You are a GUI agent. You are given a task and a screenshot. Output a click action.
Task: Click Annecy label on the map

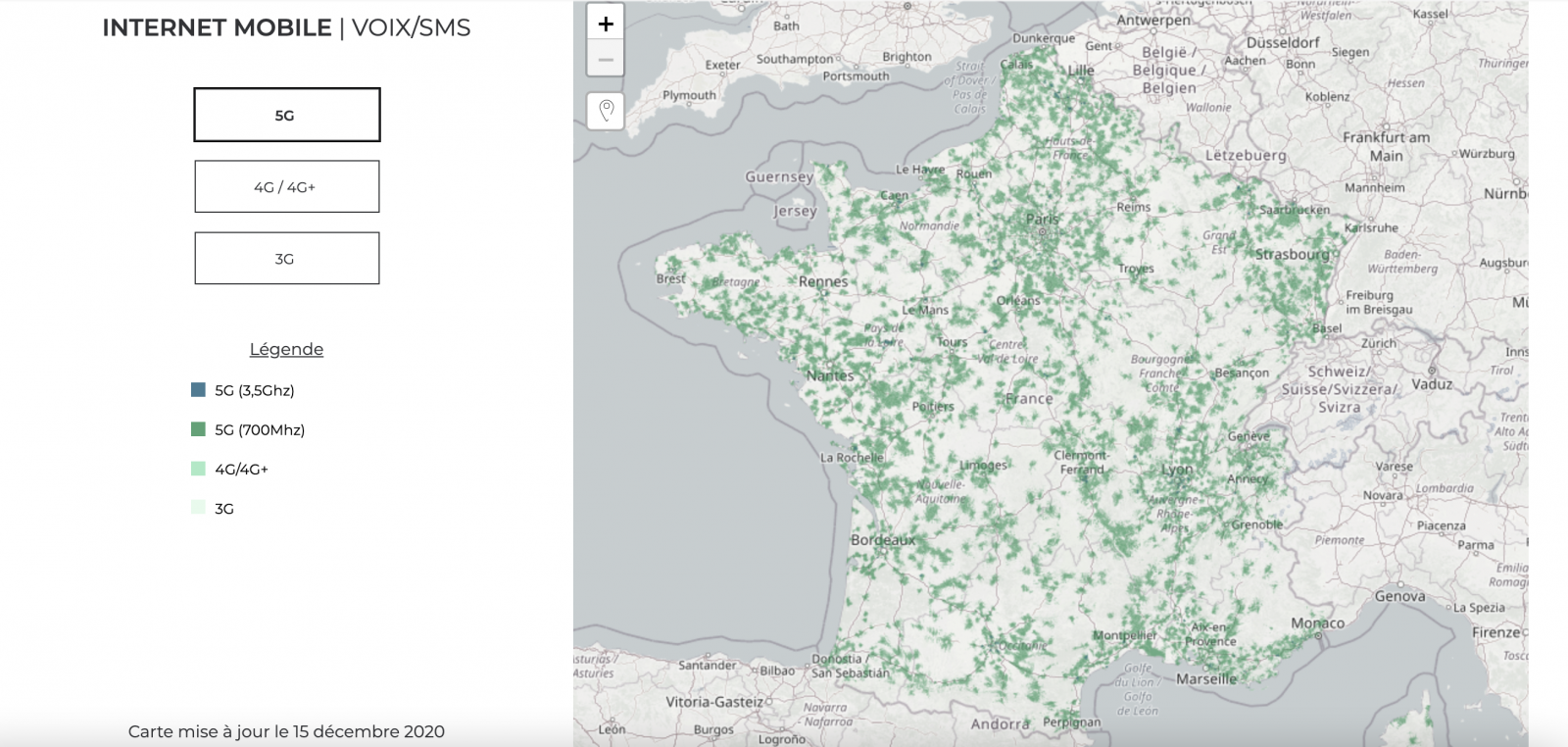coord(1248,479)
